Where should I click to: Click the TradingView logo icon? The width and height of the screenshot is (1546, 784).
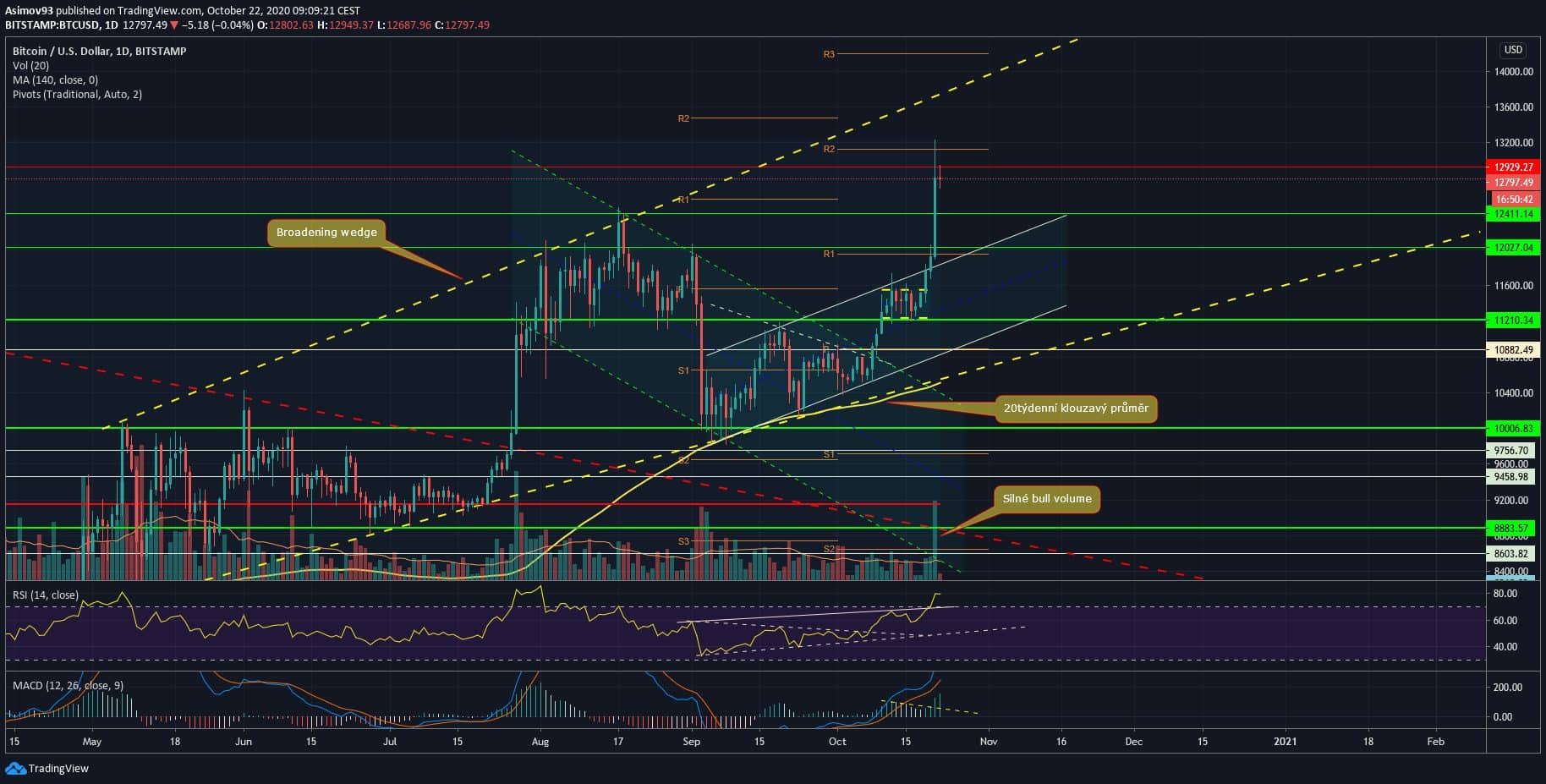click(15, 768)
